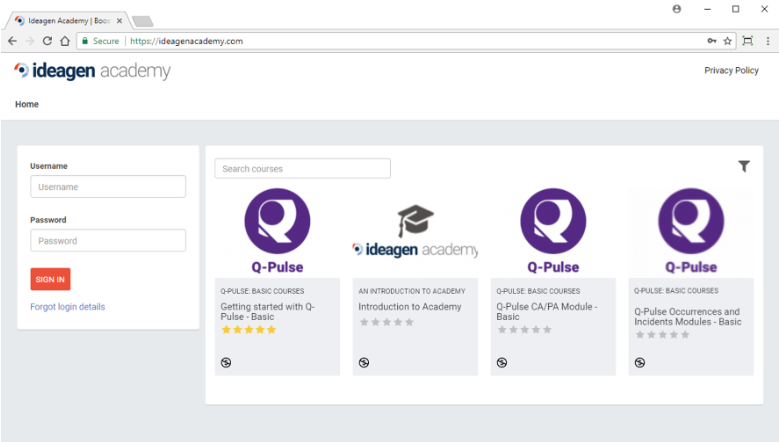Screen dimensions: 779x442
Task: Click the Home navigation item
Action: 27,104
